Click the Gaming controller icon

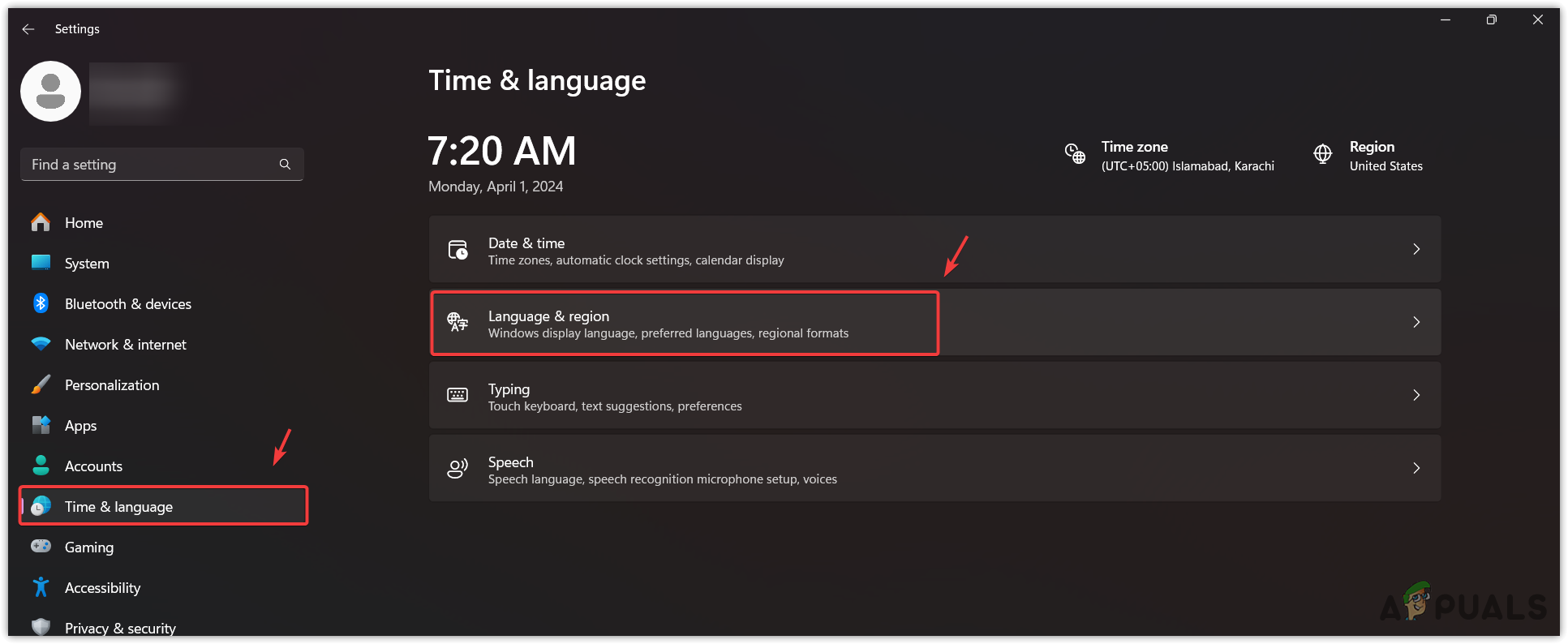[41, 547]
